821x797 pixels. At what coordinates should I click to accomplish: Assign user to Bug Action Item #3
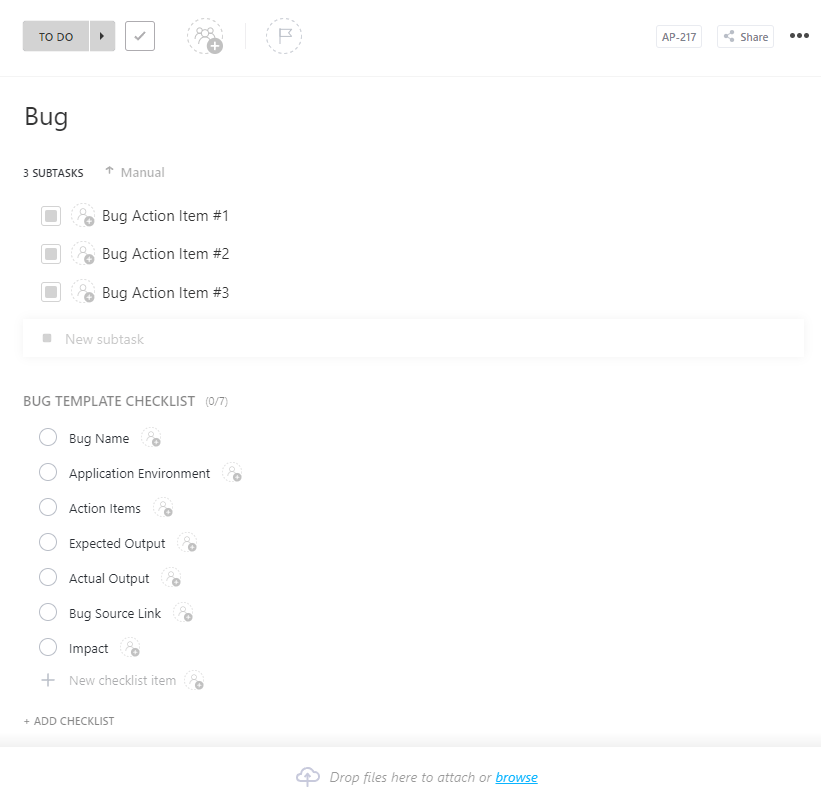tap(83, 292)
